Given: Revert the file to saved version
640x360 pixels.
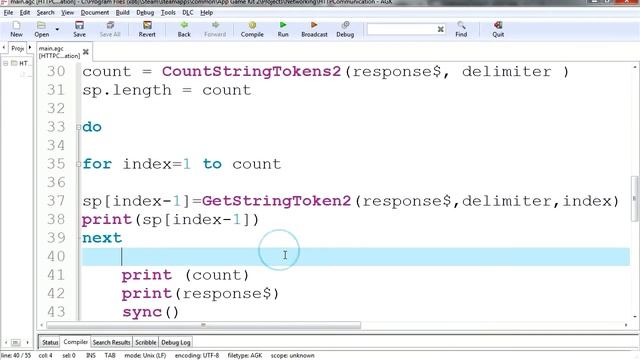Looking at the screenshot, I should (147, 29).
